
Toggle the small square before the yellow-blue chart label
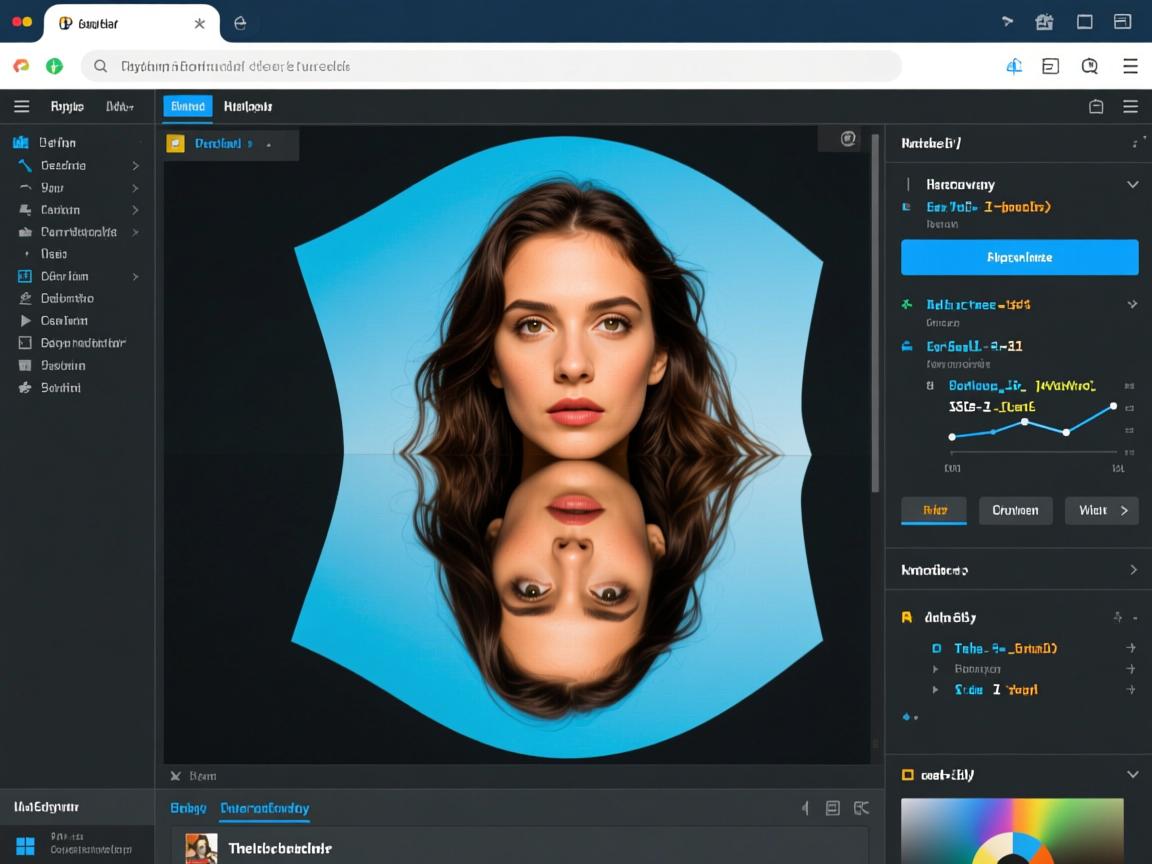pos(930,385)
